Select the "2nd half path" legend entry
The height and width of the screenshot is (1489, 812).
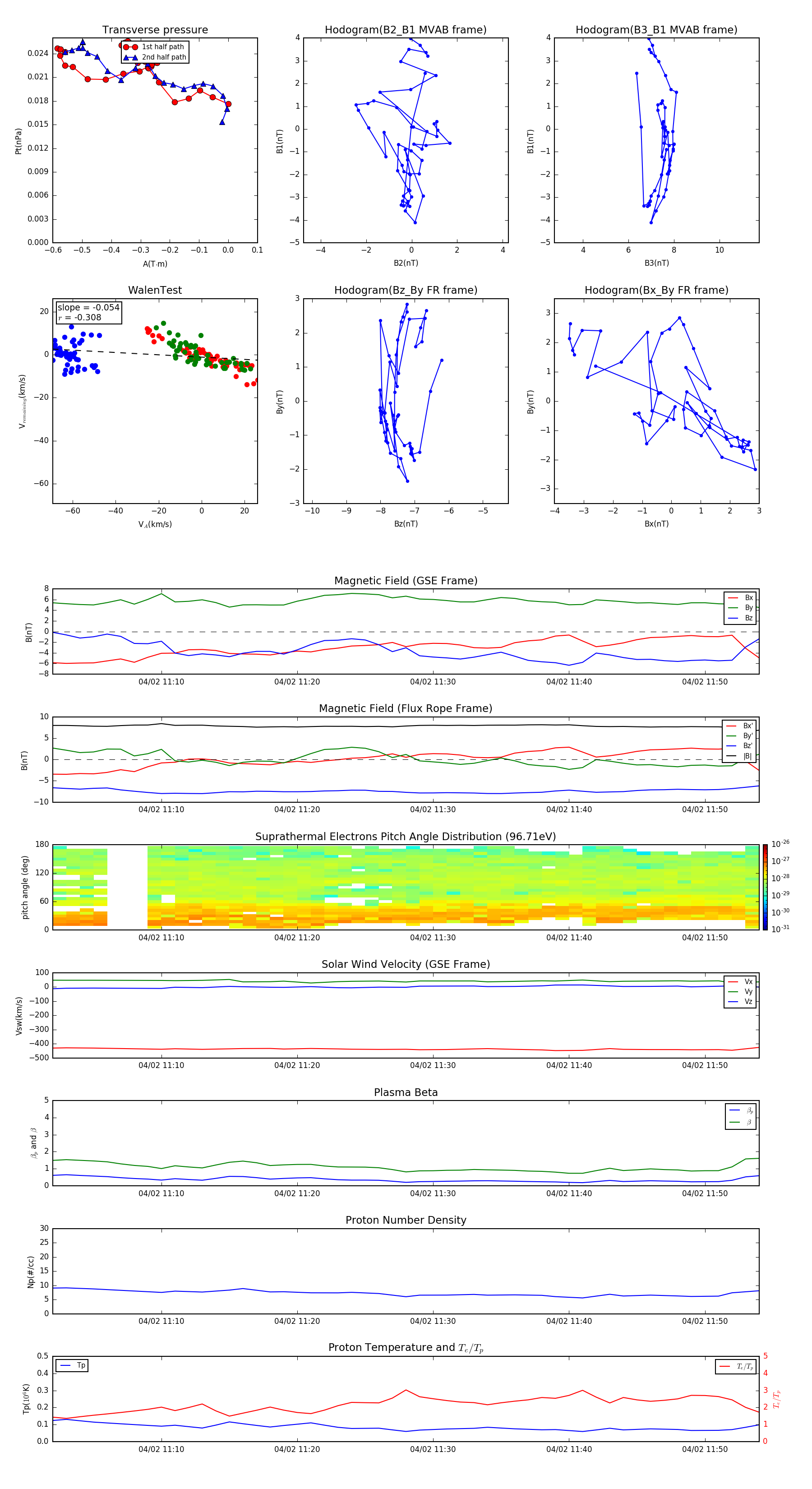point(156,57)
